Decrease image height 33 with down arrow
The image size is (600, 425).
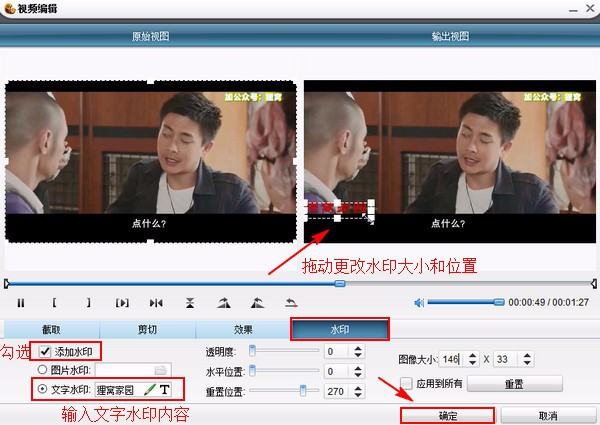pos(527,362)
